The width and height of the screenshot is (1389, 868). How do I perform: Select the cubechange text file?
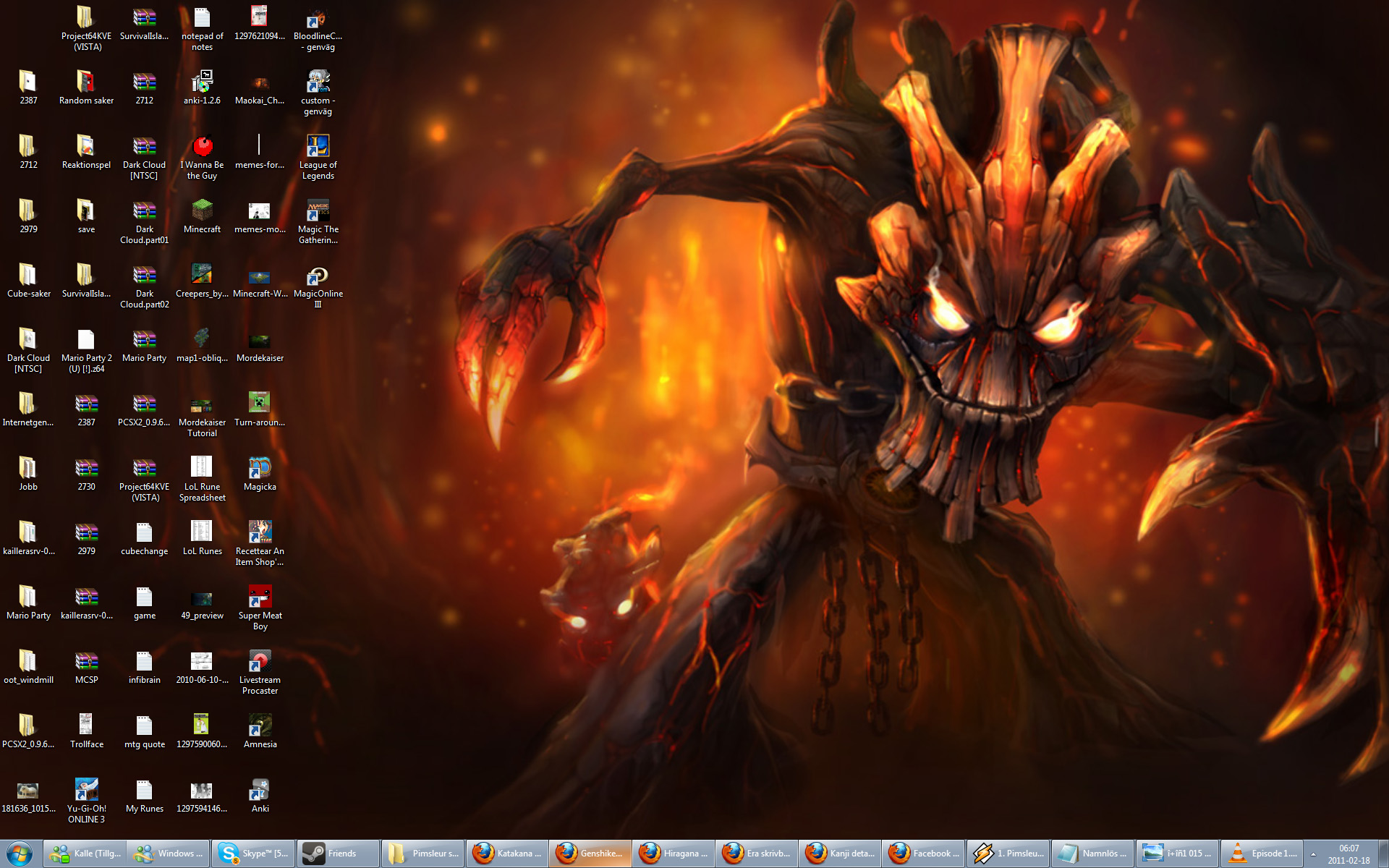click(144, 537)
